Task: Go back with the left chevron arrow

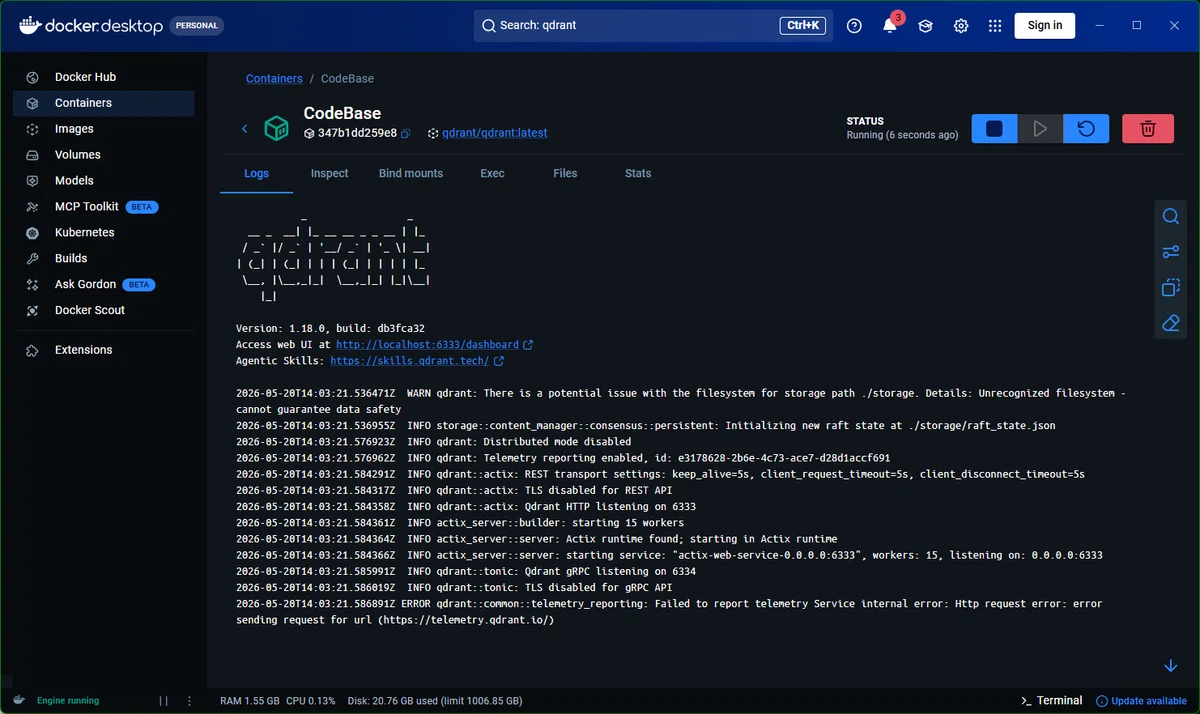Action: click(x=245, y=129)
